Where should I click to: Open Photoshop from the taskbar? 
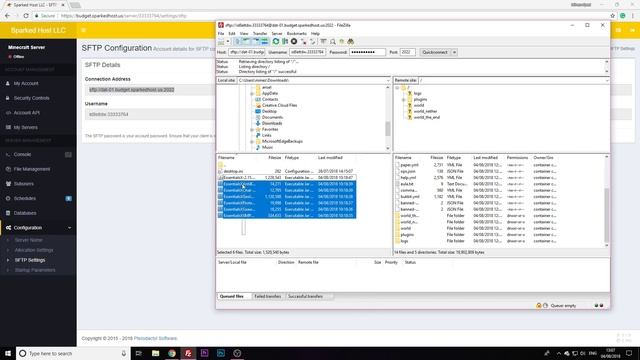pos(221,353)
